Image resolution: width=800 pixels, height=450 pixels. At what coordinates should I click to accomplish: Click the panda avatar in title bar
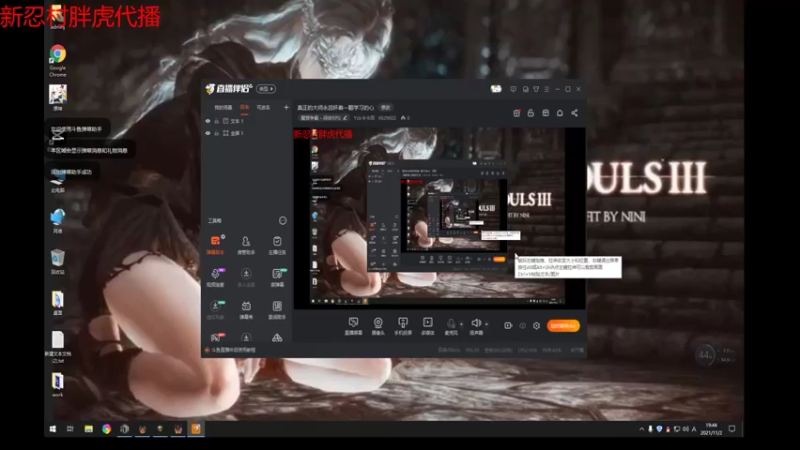click(x=496, y=89)
